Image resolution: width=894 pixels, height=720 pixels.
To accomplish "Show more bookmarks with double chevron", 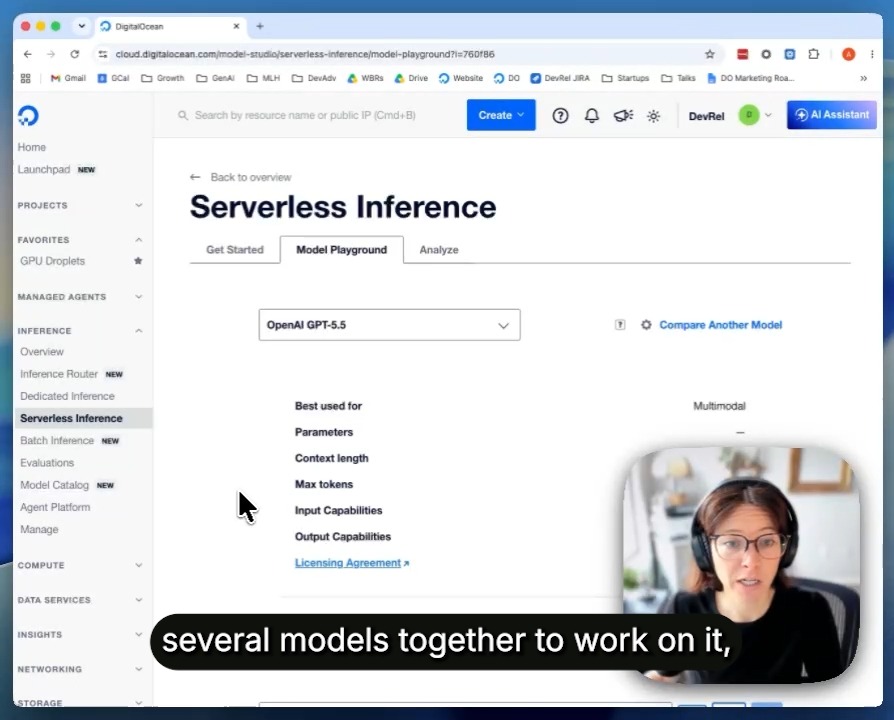I will point(863,78).
